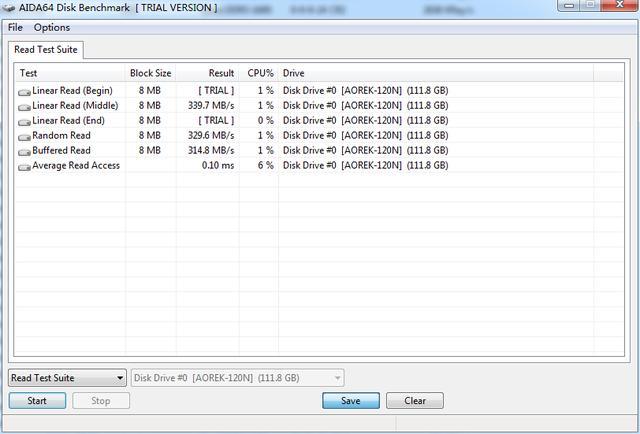Screen dimensions: 640x434
Task: Click the Linear Read (End) disk icon
Action: [24, 121]
